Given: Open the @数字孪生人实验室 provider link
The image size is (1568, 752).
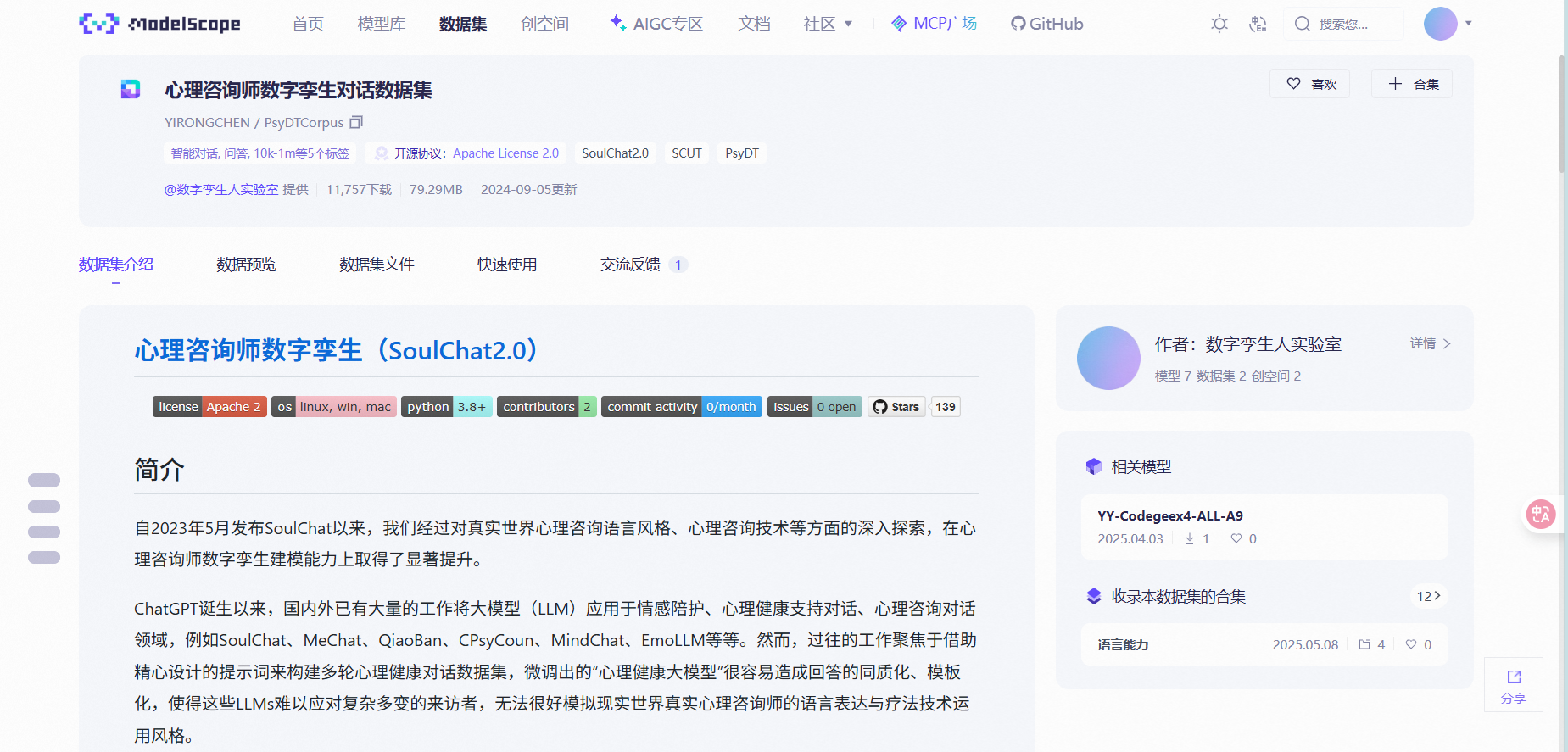Looking at the screenshot, I should pos(221,190).
